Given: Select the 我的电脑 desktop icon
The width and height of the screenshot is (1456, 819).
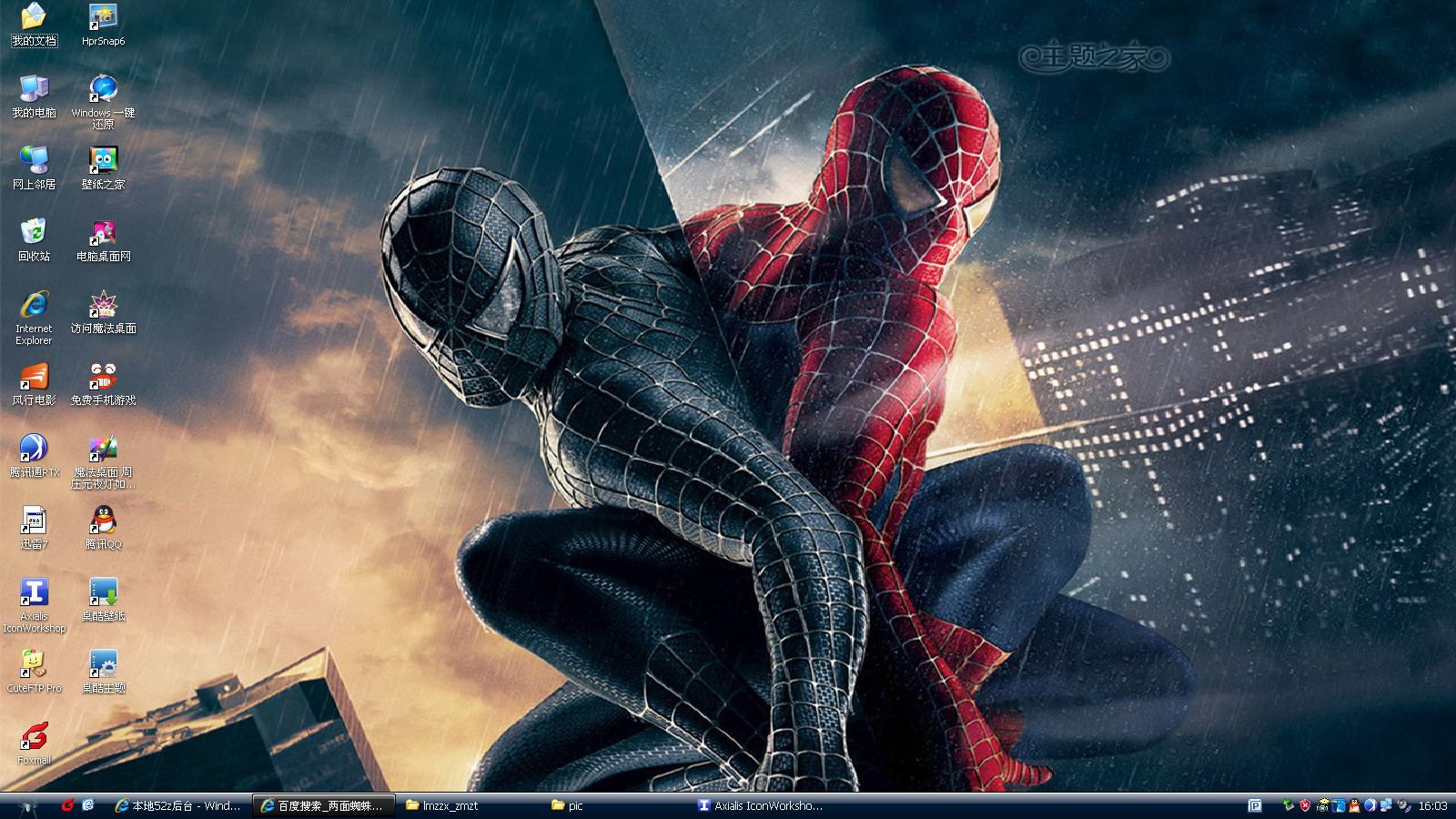Looking at the screenshot, I should pos(34,96).
